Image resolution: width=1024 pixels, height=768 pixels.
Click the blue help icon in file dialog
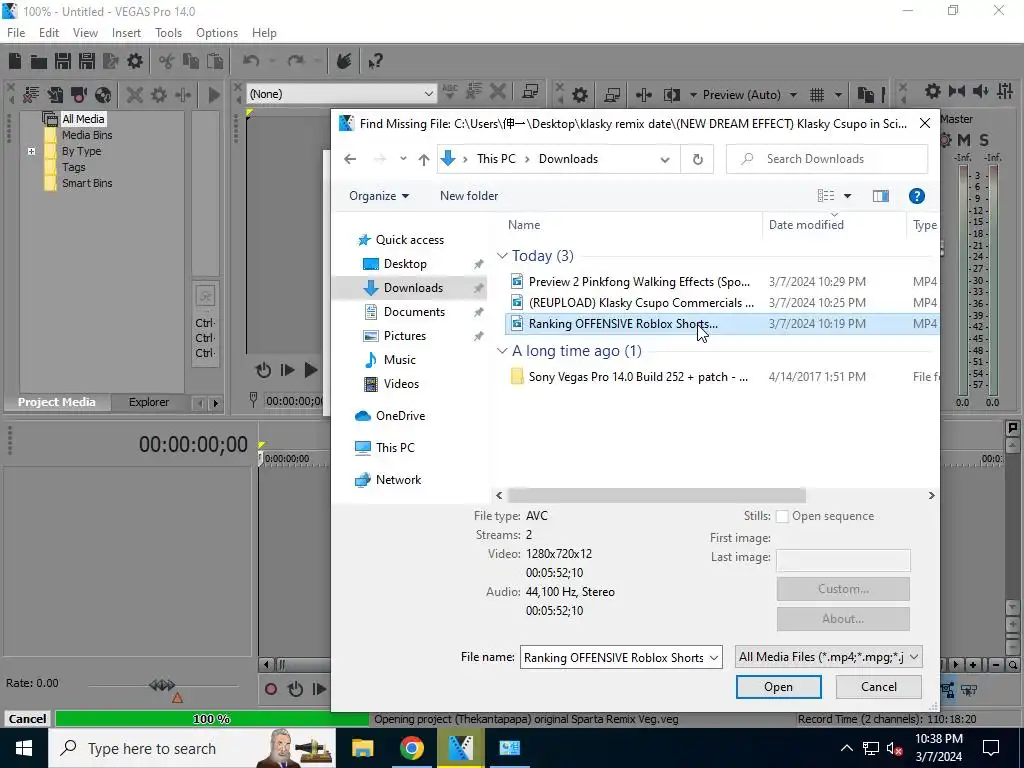pos(916,196)
